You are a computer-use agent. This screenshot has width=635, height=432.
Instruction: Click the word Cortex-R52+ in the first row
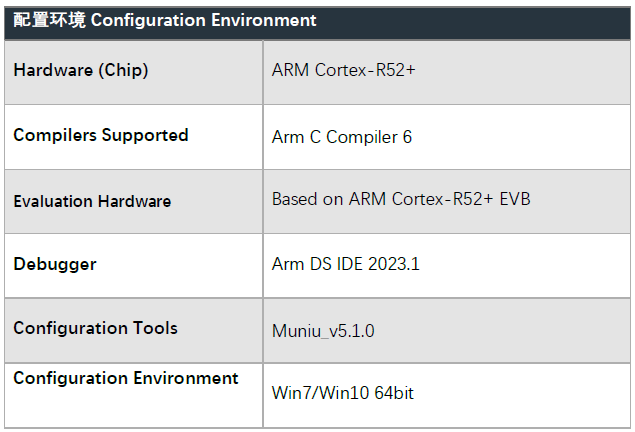[x=365, y=70]
